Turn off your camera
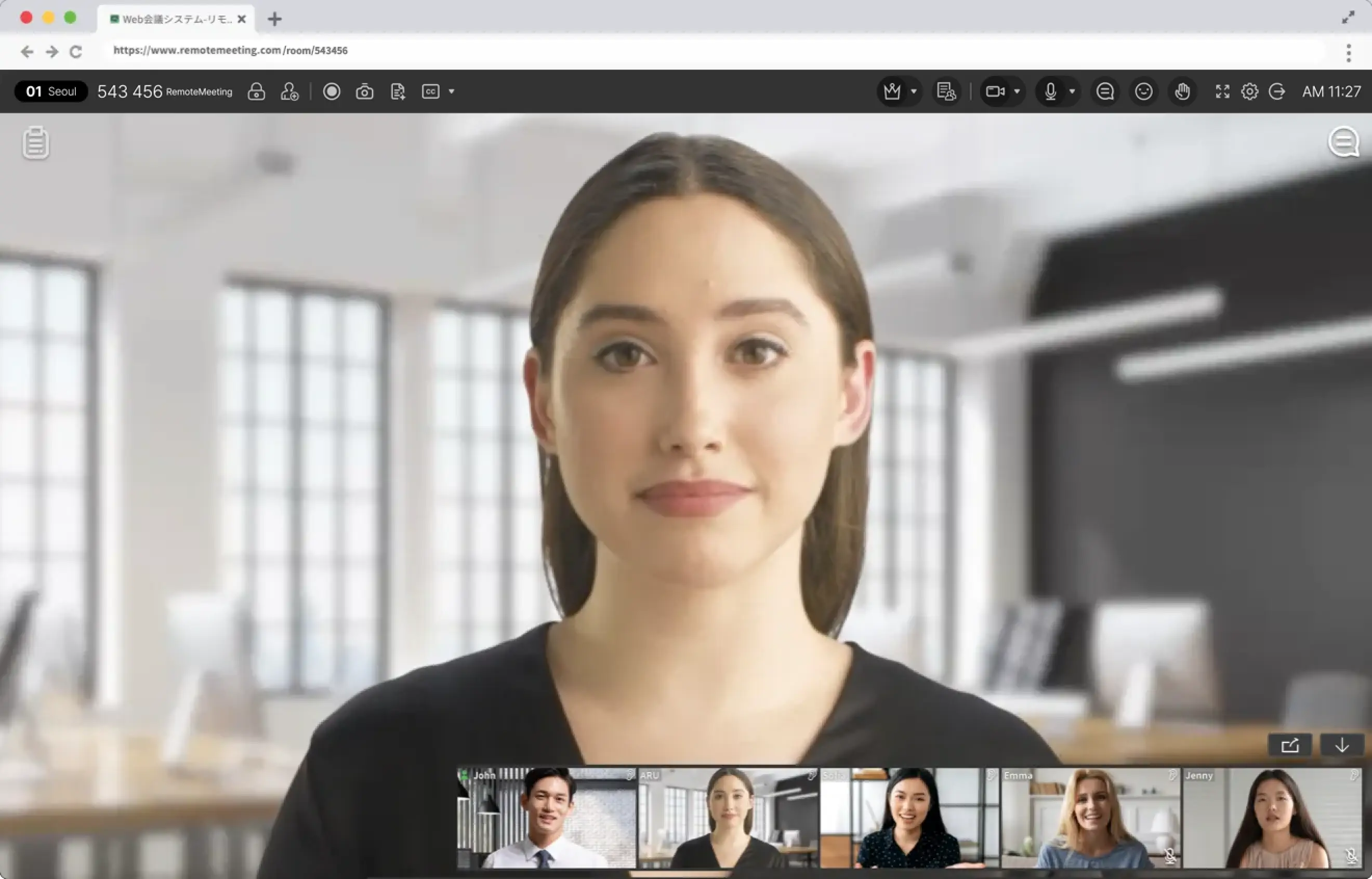The width and height of the screenshot is (1372, 879). click(x=996, y=91)
